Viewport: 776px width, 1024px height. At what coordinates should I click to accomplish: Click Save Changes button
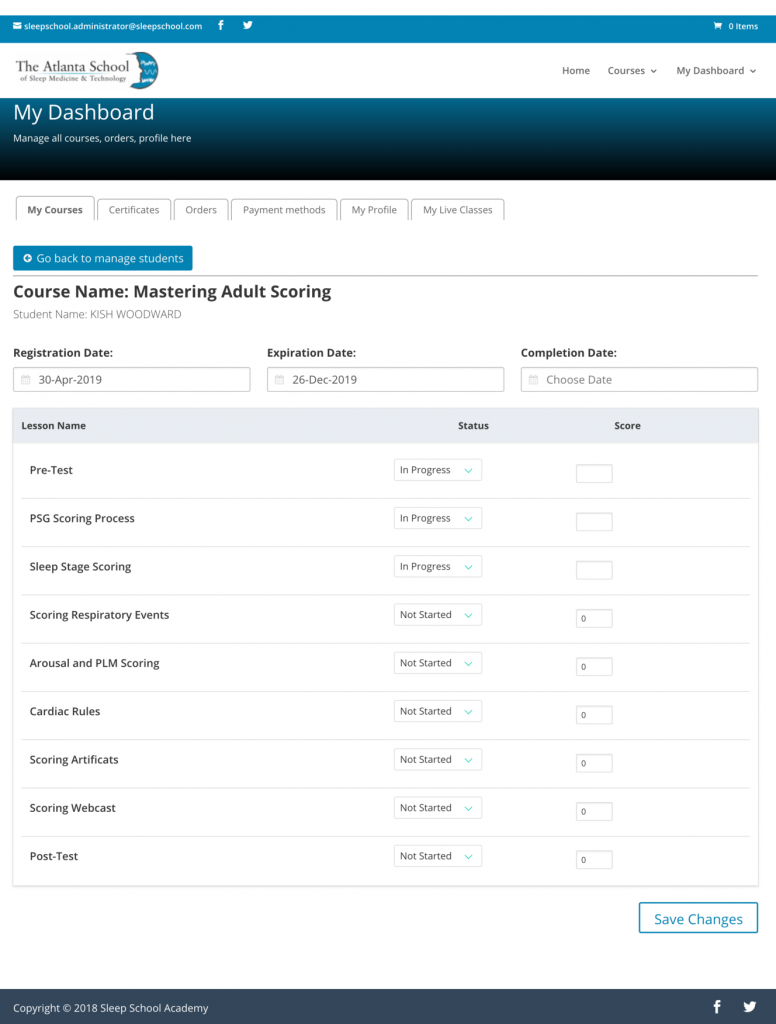point(698,919)
